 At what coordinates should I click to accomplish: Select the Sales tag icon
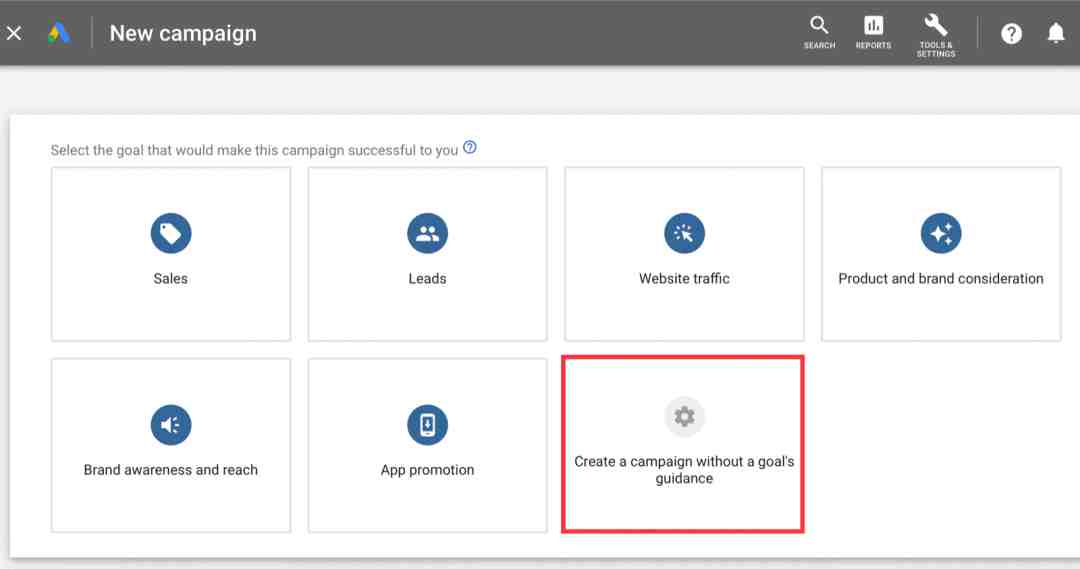coord(171,234)
